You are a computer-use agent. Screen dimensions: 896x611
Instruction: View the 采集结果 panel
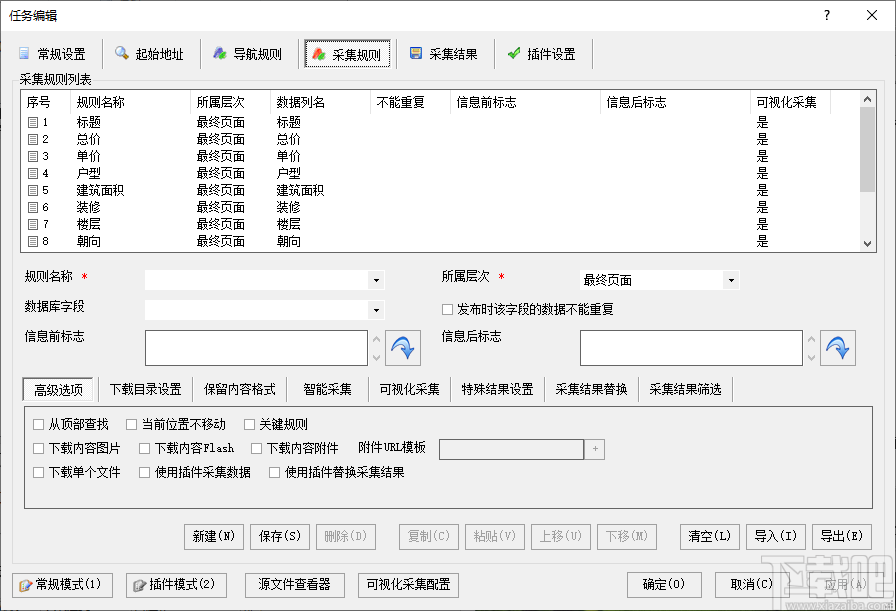[445, 54]
